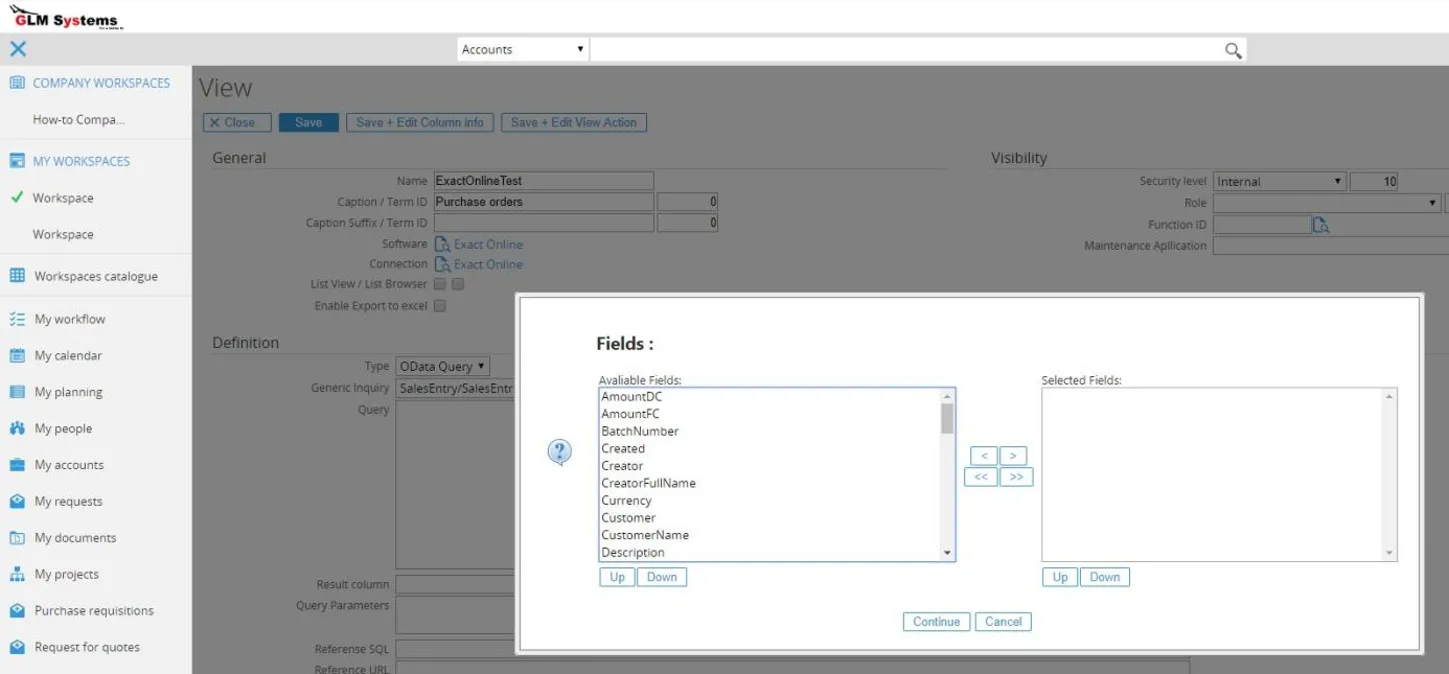1449x674 pixels.
Task: Open the Type OData Query dropdown
Action: [442, 366]
